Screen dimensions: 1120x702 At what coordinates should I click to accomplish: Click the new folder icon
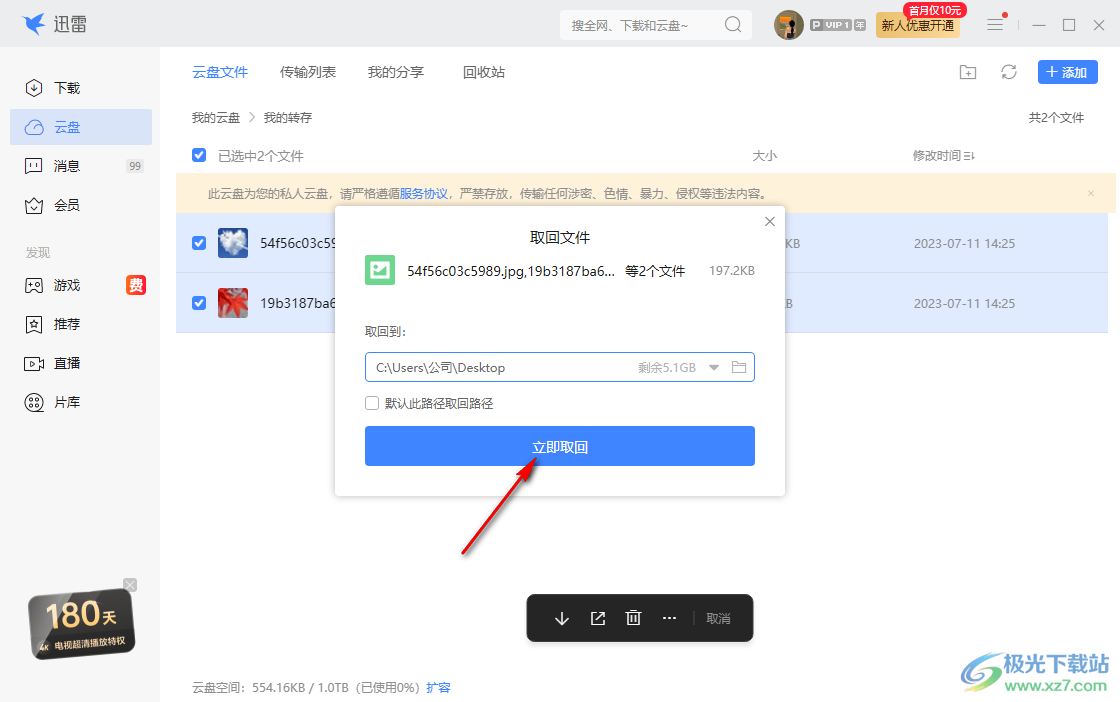(x=968, y=72)
